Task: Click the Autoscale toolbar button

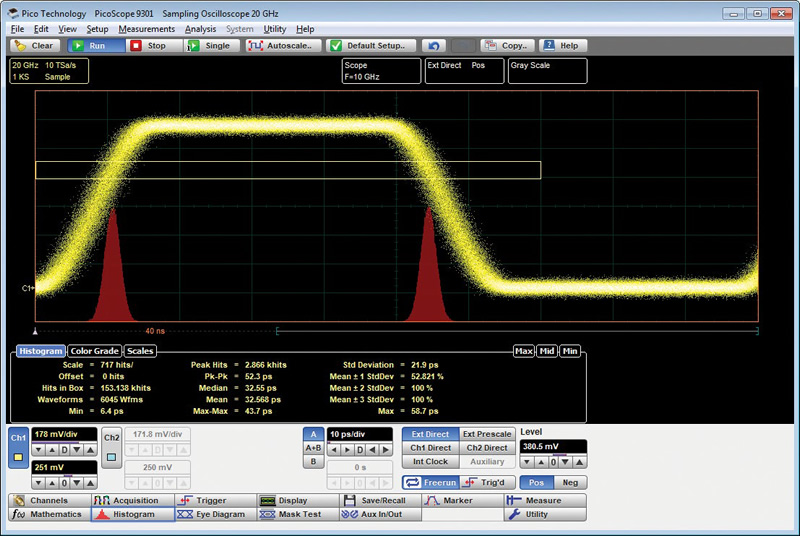Action: 283,46
